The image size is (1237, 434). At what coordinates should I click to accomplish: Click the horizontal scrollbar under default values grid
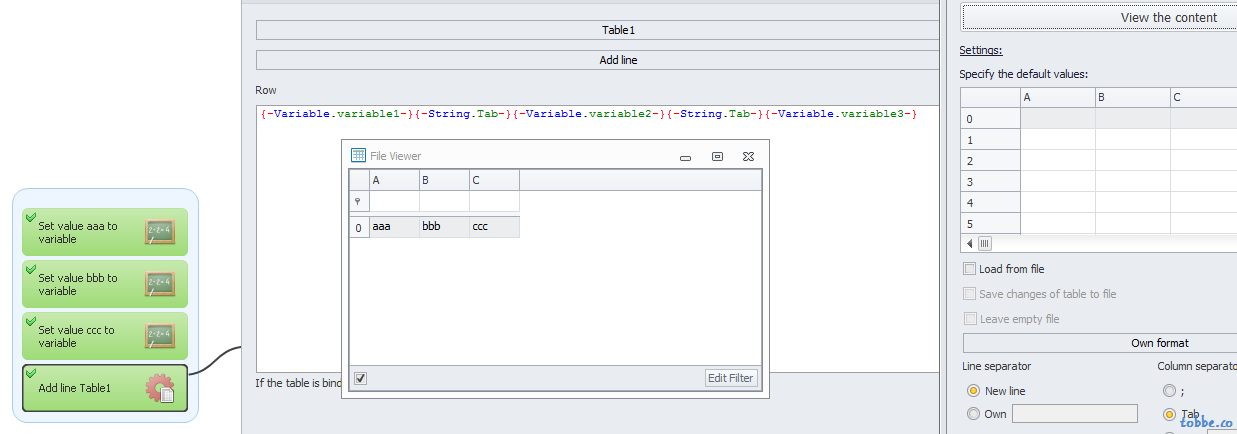point(1100,243)
